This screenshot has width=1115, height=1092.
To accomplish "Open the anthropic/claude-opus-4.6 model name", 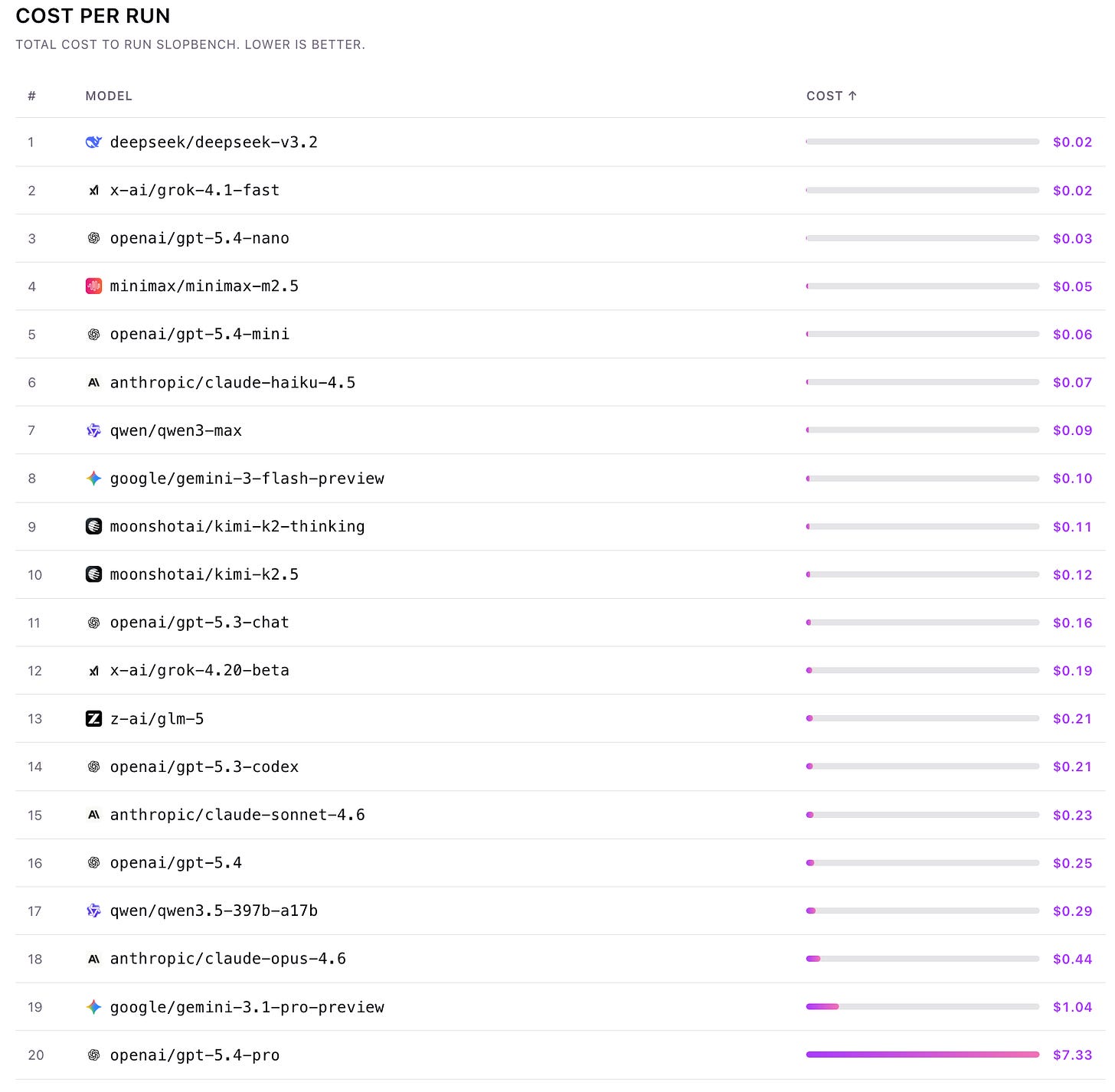I will (227, 959).
